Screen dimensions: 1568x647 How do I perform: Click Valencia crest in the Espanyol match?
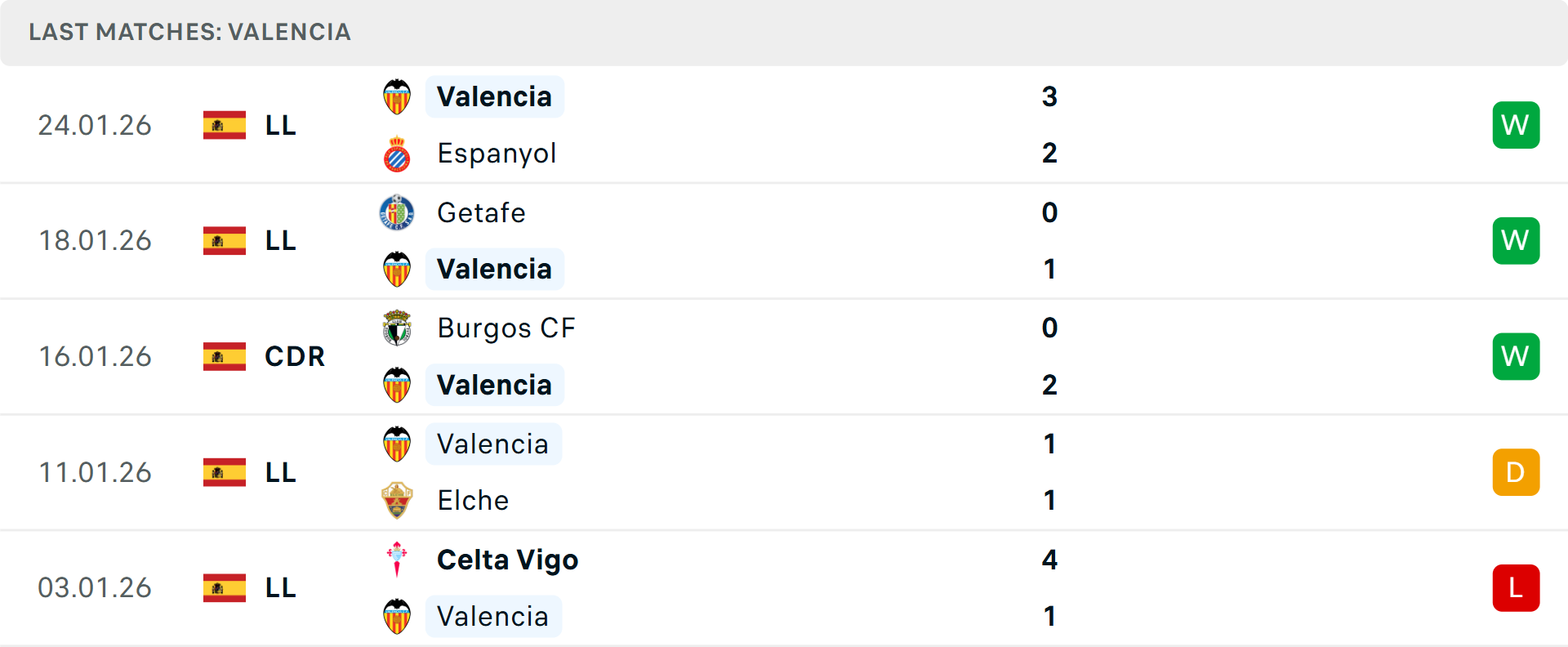(x=397, y=97)
